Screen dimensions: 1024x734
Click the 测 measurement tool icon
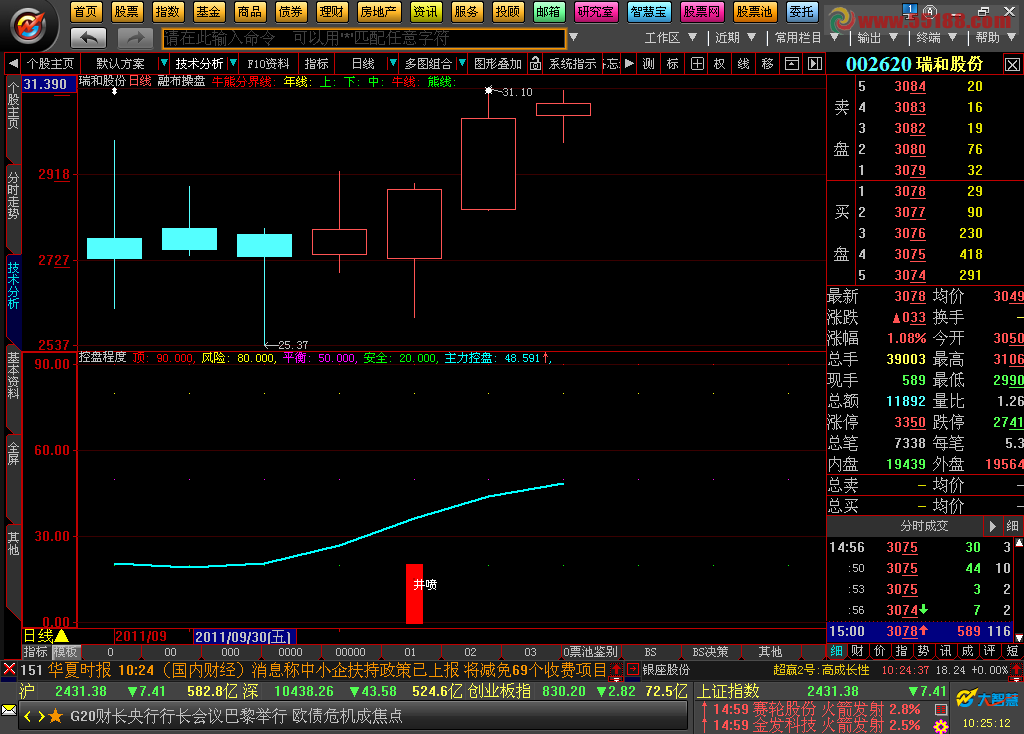click(648, 63)
